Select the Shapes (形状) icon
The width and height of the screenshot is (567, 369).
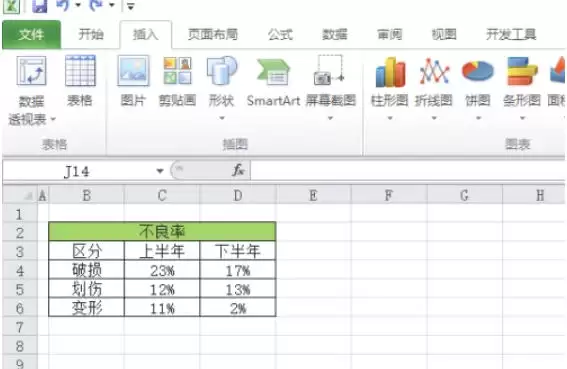[x=222, y=71]
